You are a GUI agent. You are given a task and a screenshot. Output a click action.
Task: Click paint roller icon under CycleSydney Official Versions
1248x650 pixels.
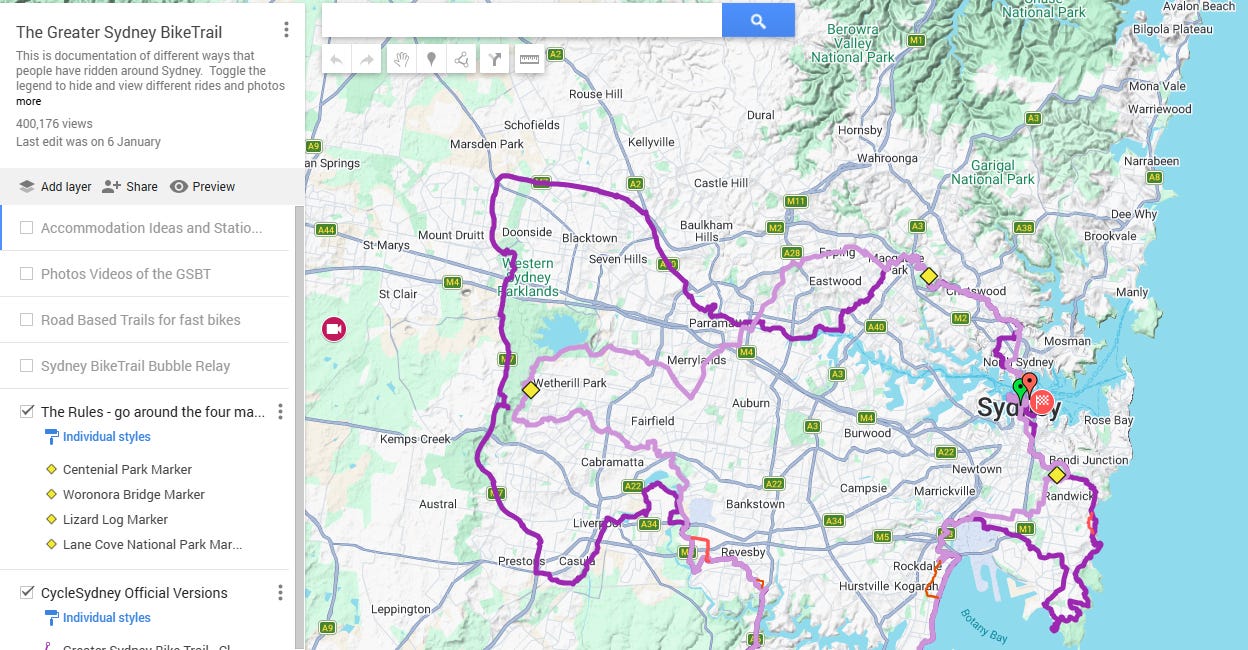(52, 618)
